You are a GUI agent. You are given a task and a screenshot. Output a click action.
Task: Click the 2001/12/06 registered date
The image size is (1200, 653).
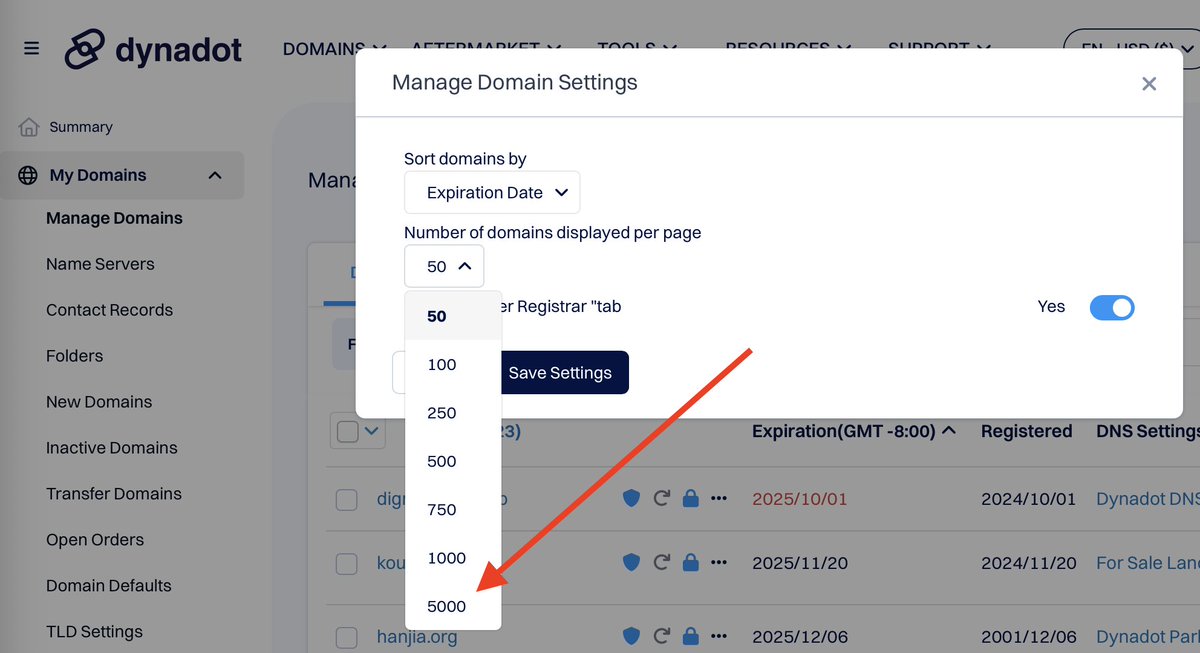click(1029, 636)
